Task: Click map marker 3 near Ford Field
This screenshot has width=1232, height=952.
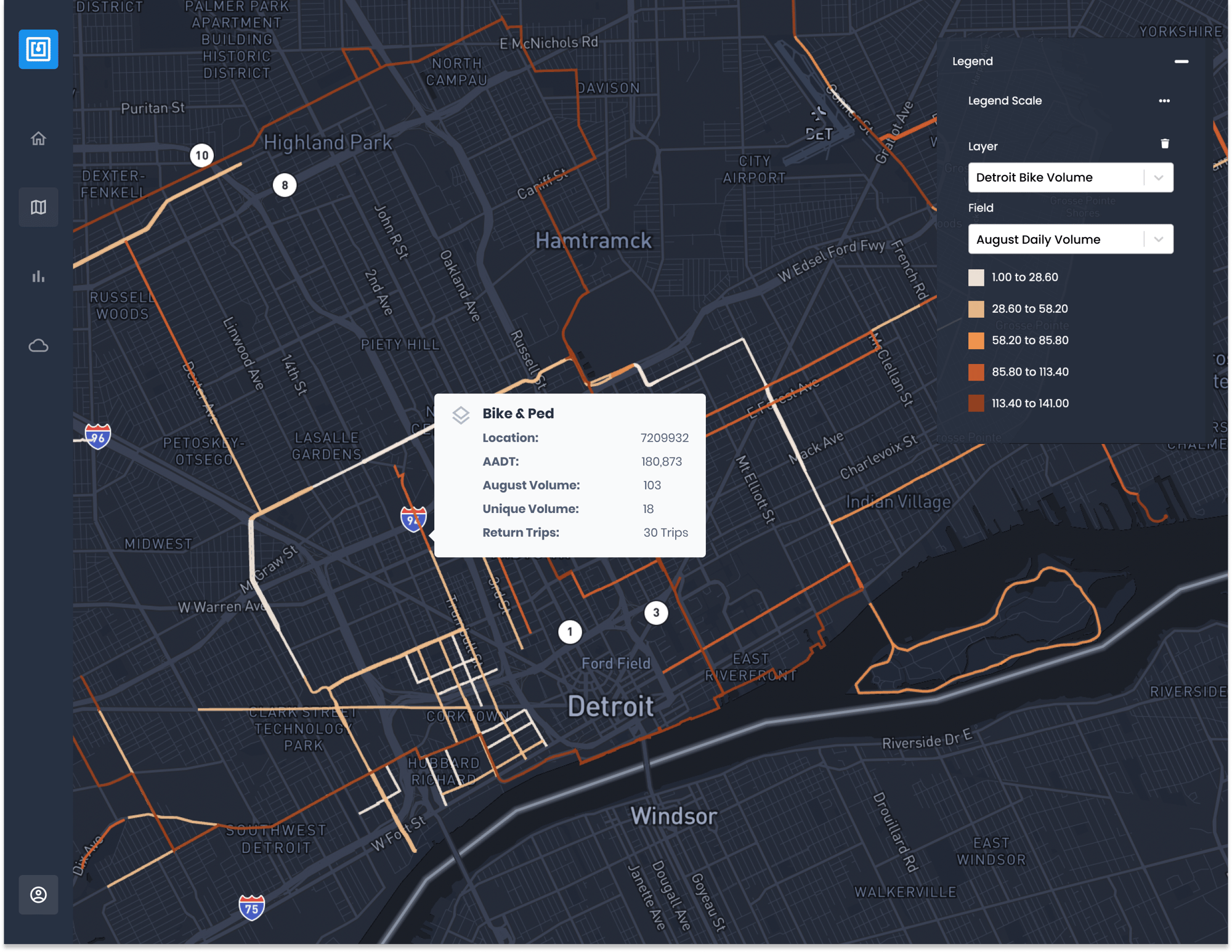Action: click(656, 613)
